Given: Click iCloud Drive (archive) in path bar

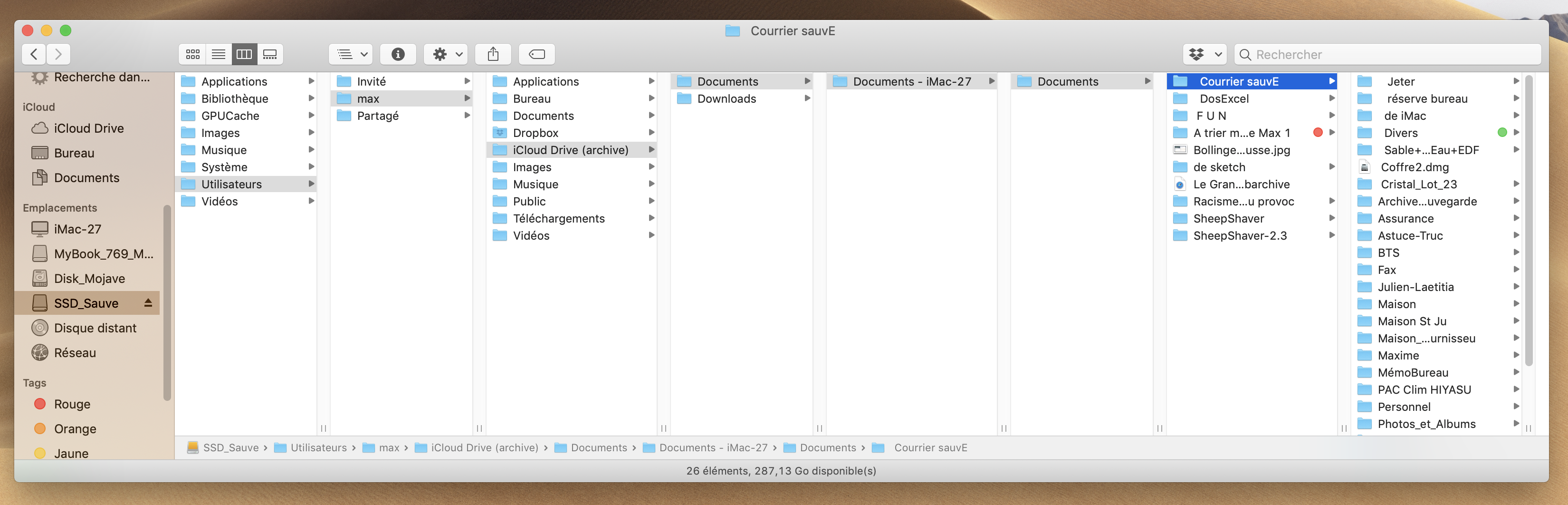Looking at the screenshot, I should click(x=477, y=448).
